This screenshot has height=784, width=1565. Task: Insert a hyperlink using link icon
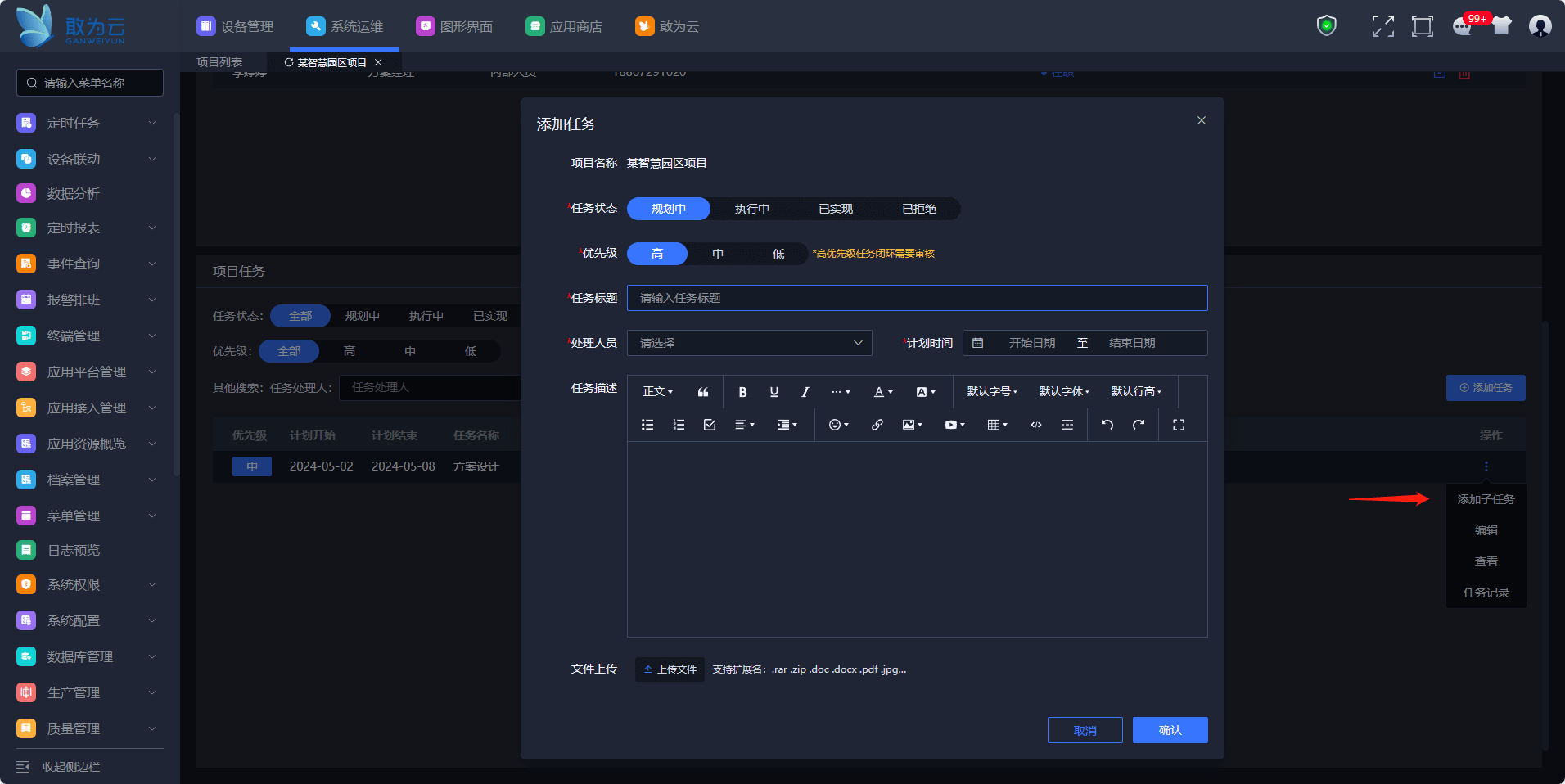877,425
